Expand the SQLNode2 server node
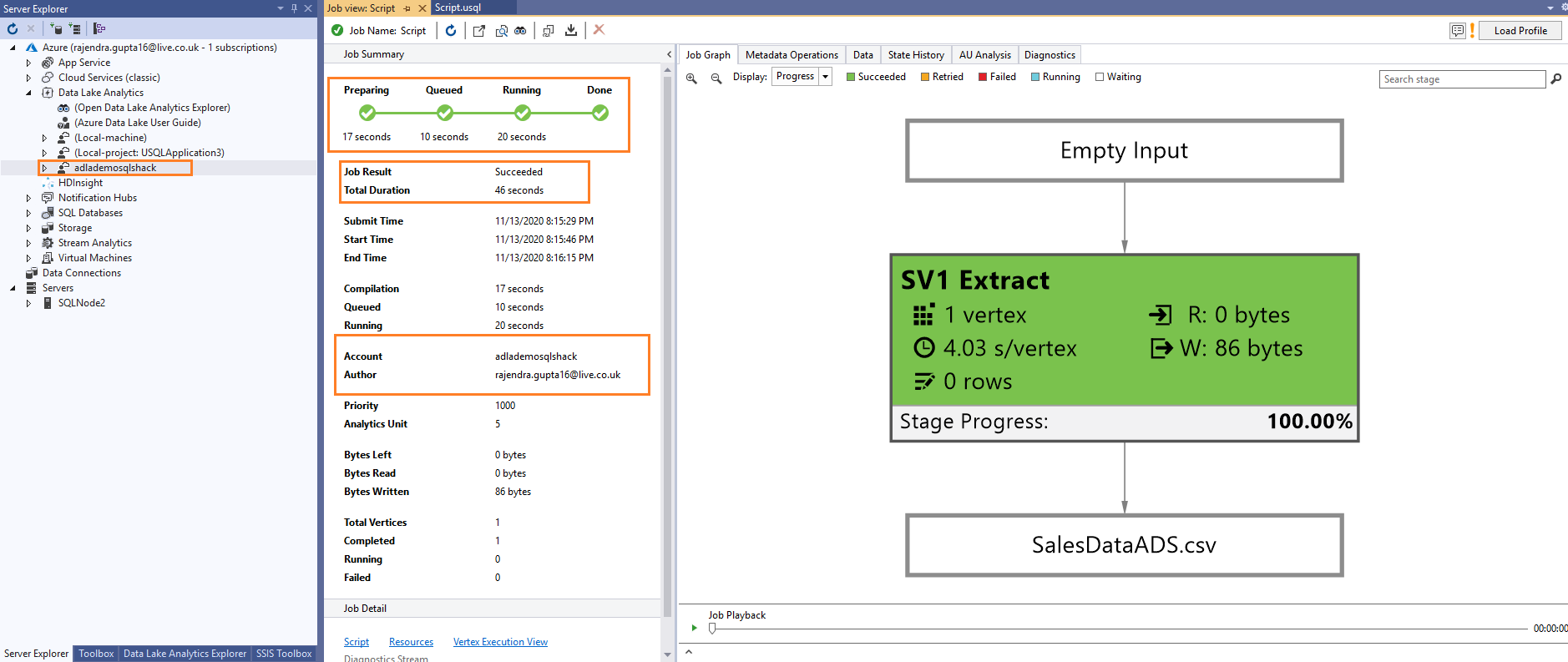 pyautogui.click(x=28, y=303)
